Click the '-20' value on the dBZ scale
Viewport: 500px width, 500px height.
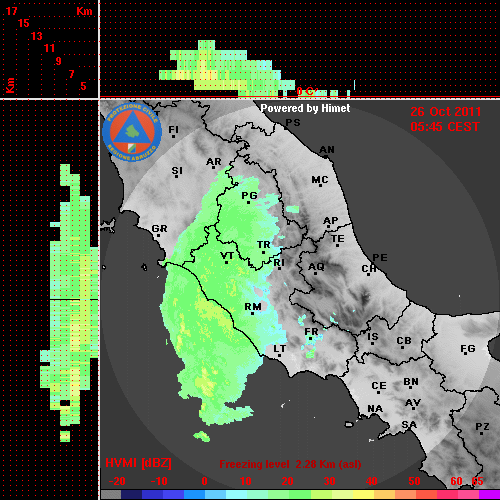click(x=117, y=481)
